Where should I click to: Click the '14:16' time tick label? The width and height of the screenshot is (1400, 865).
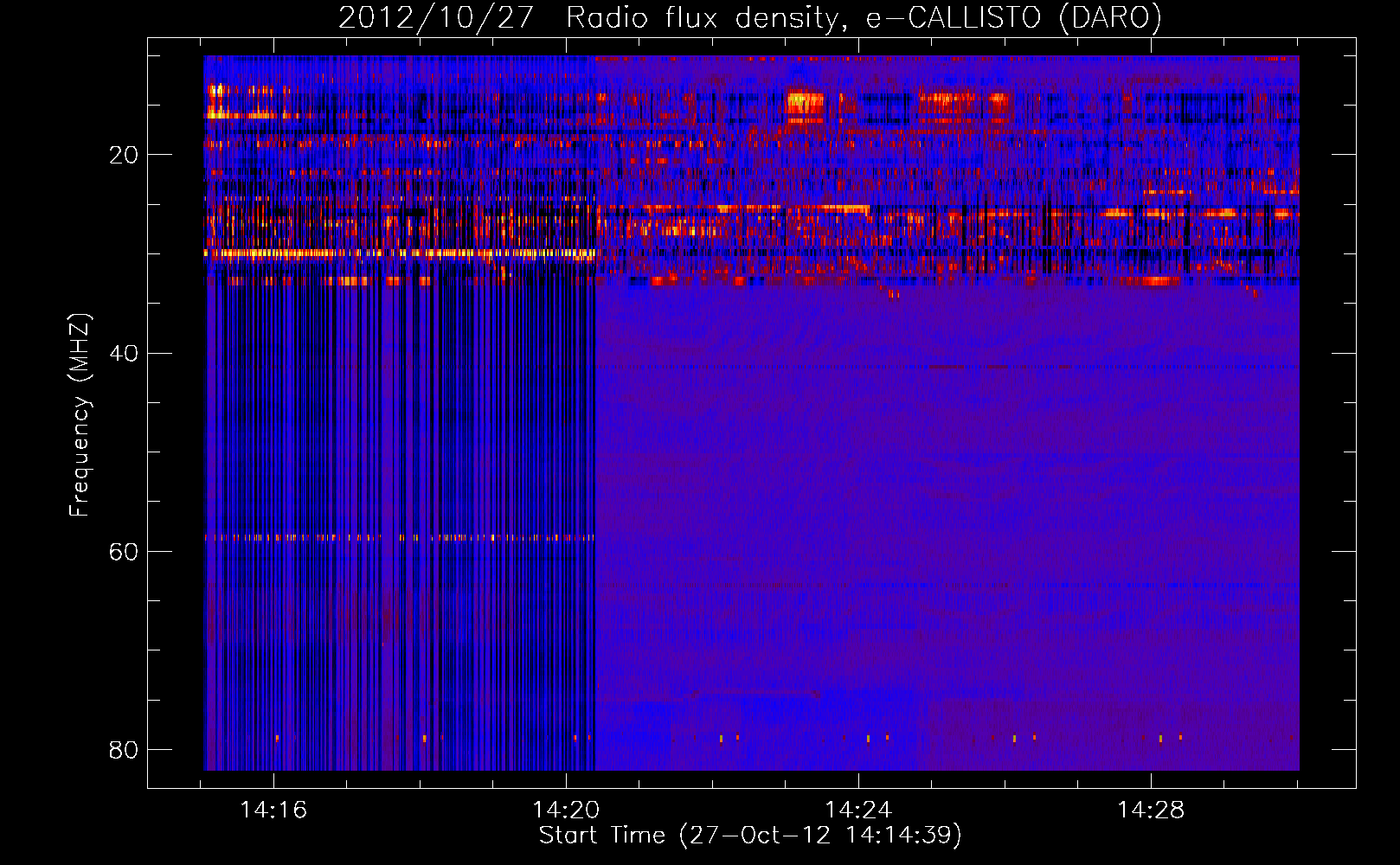tap(274, 811)
